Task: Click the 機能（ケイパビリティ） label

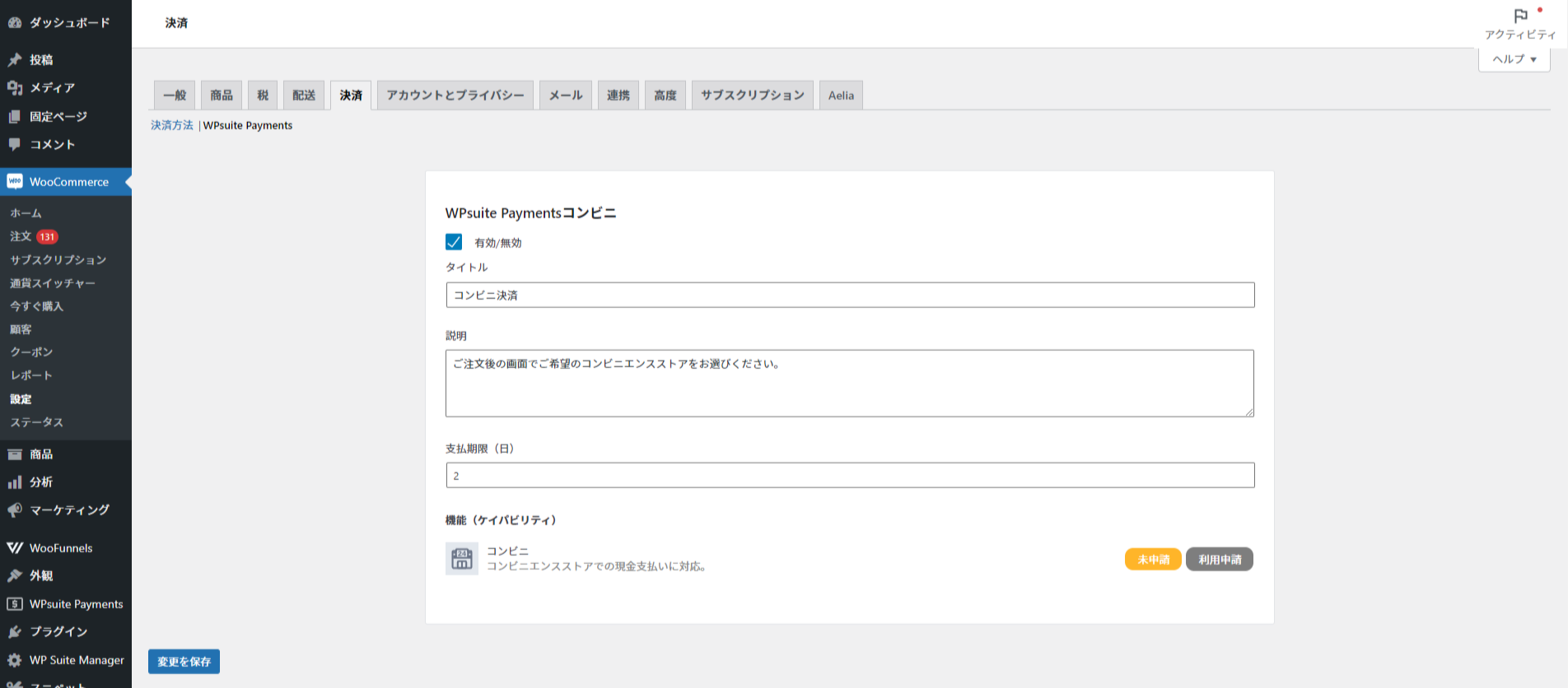Action: (x=502, y=520)
